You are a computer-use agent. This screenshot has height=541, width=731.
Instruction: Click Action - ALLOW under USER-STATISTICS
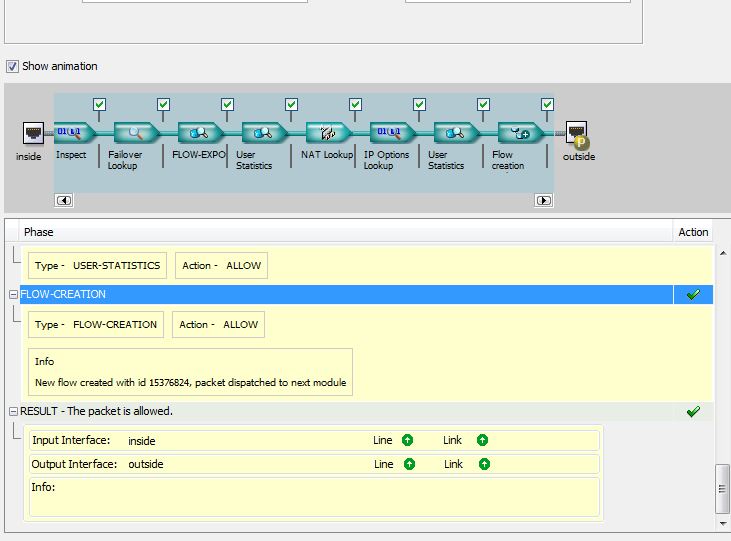pos(221,265)
